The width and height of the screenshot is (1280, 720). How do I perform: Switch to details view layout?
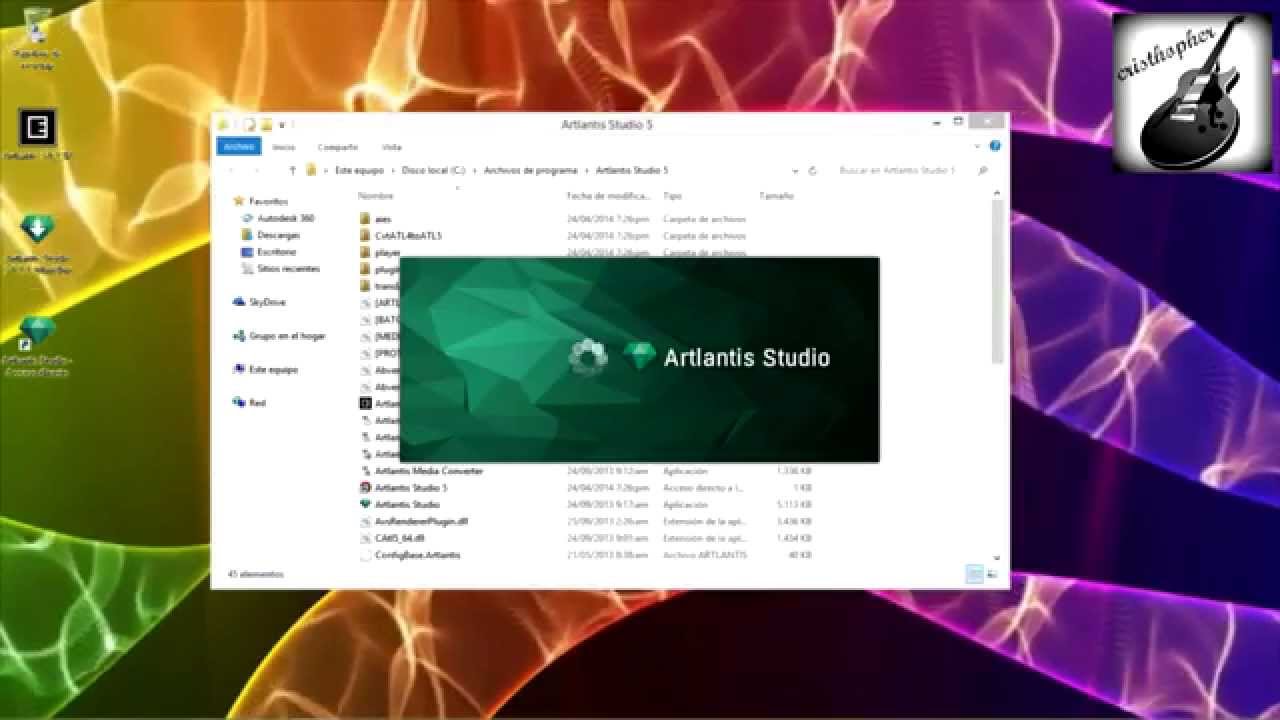pos(974,574)
